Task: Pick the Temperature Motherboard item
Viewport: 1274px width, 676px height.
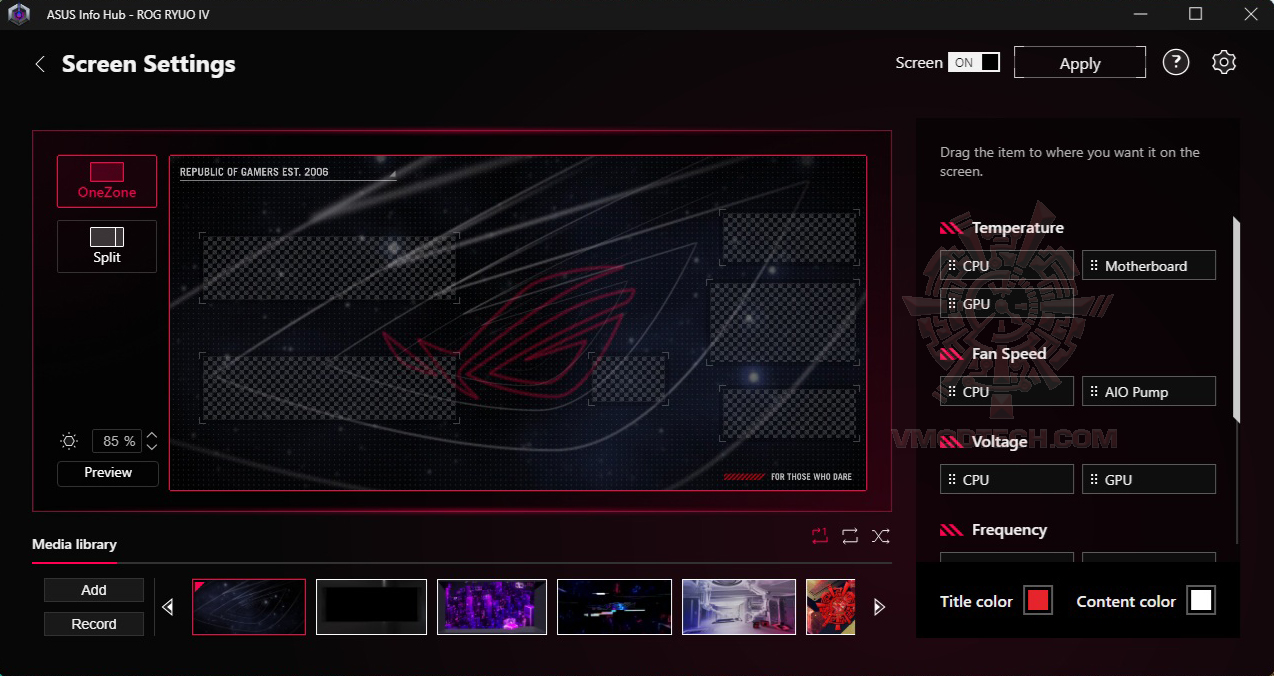Action: tap(1149, 266)
